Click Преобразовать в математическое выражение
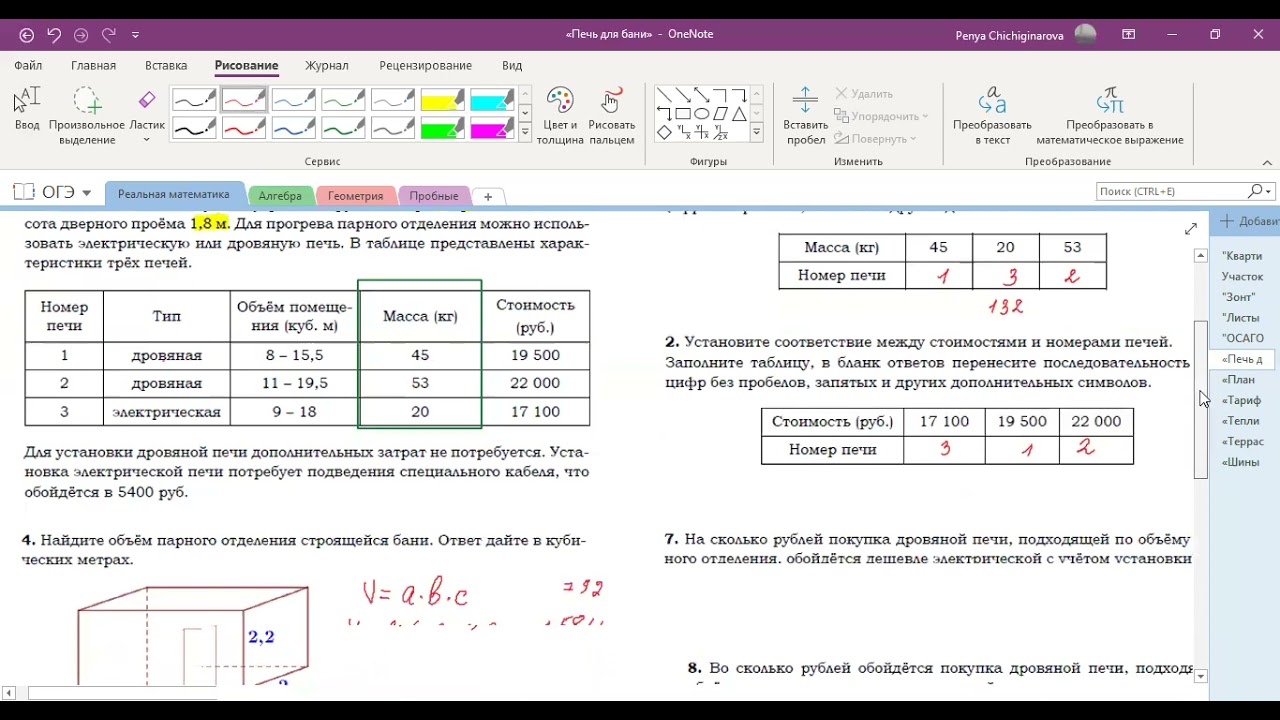The image size is (1280, 720). [1110, 116]
